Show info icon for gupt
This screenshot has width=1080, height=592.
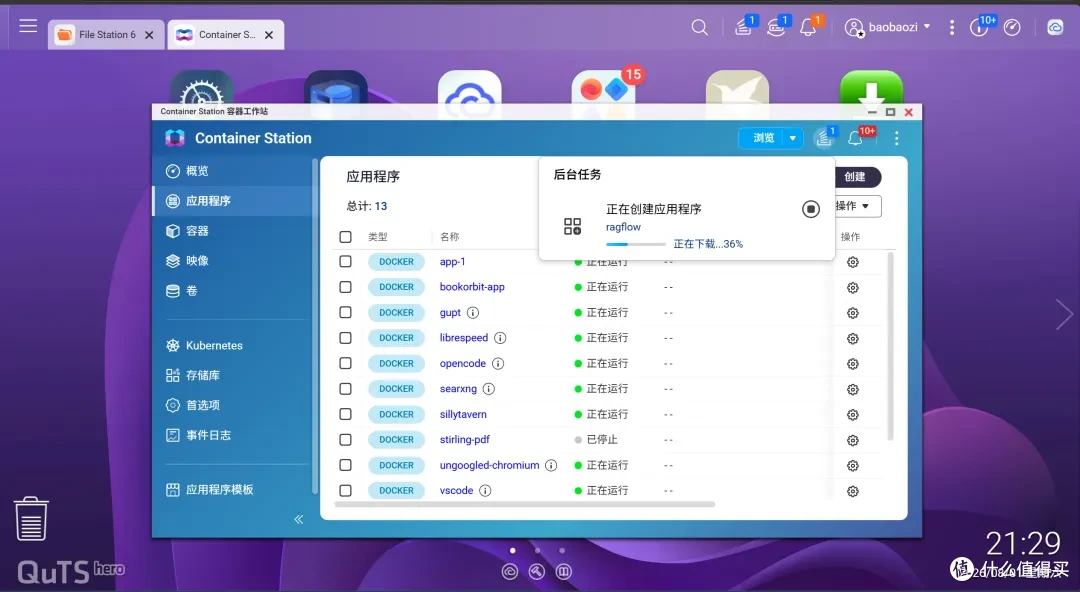472,312
